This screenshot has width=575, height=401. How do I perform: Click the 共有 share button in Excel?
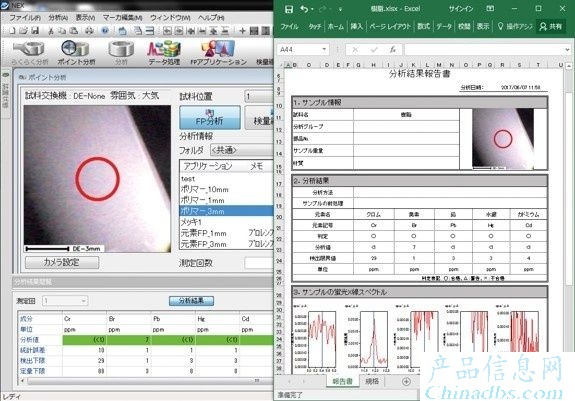(x=551, y=26)
